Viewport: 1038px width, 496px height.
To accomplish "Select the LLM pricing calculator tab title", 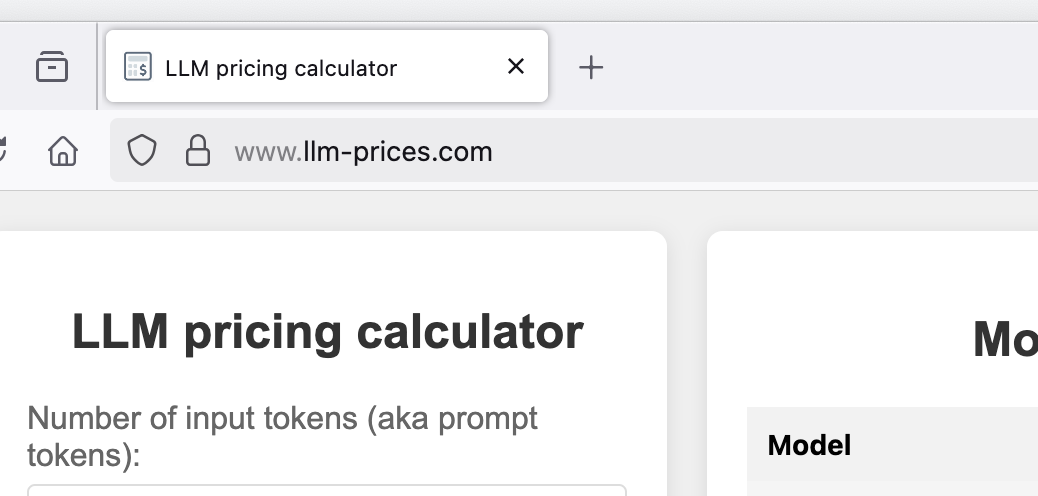I will tap(281, 68).
